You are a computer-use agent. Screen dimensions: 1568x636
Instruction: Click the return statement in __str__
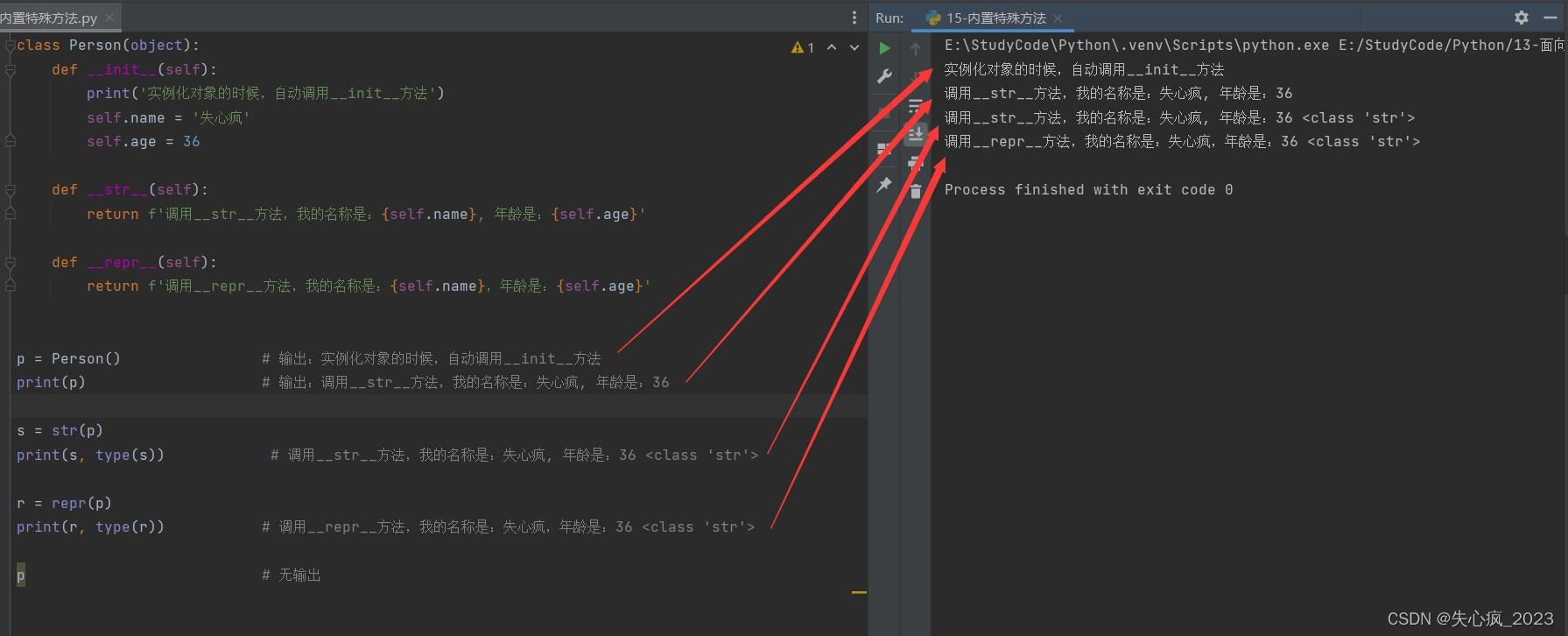pos(366,214)
